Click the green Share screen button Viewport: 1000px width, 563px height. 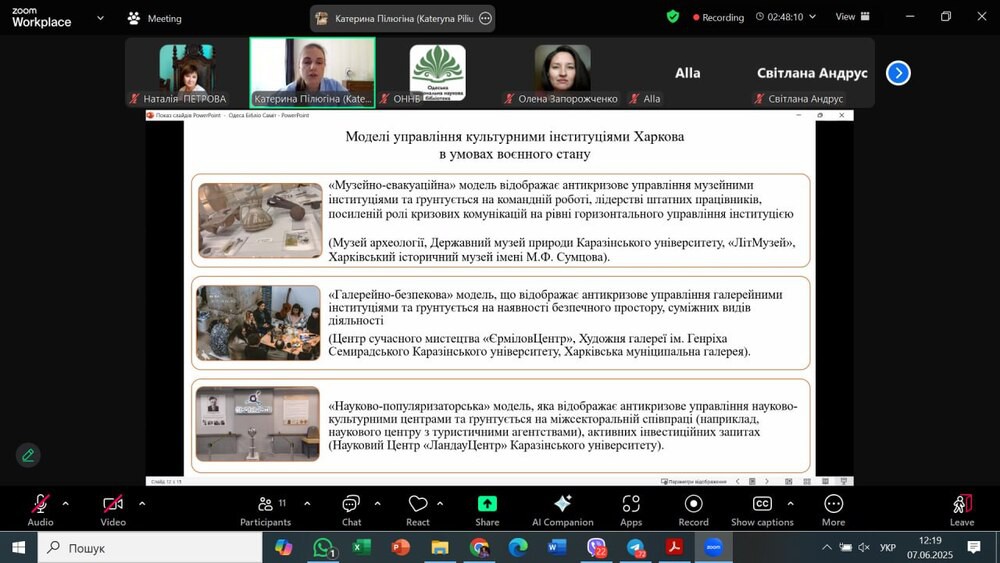[487, 508]
